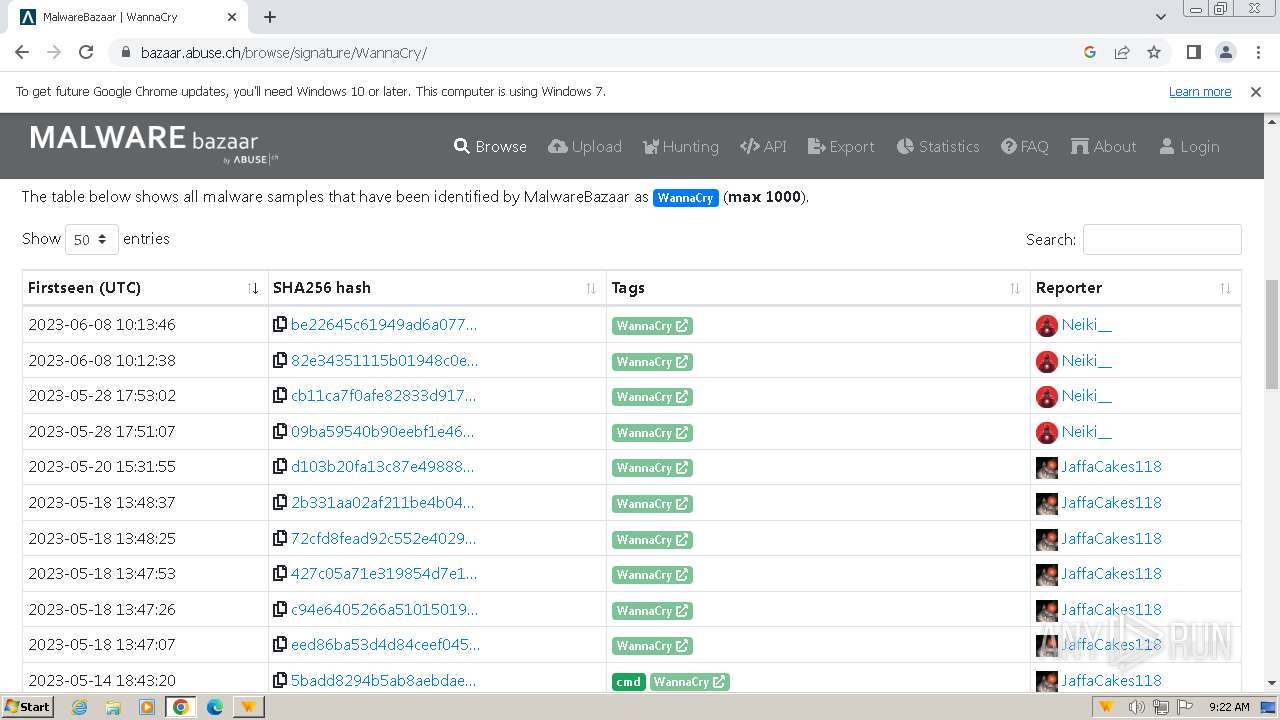Open a new browser tab
This screenshot has height=720, width=1280.
pos(270,17)
